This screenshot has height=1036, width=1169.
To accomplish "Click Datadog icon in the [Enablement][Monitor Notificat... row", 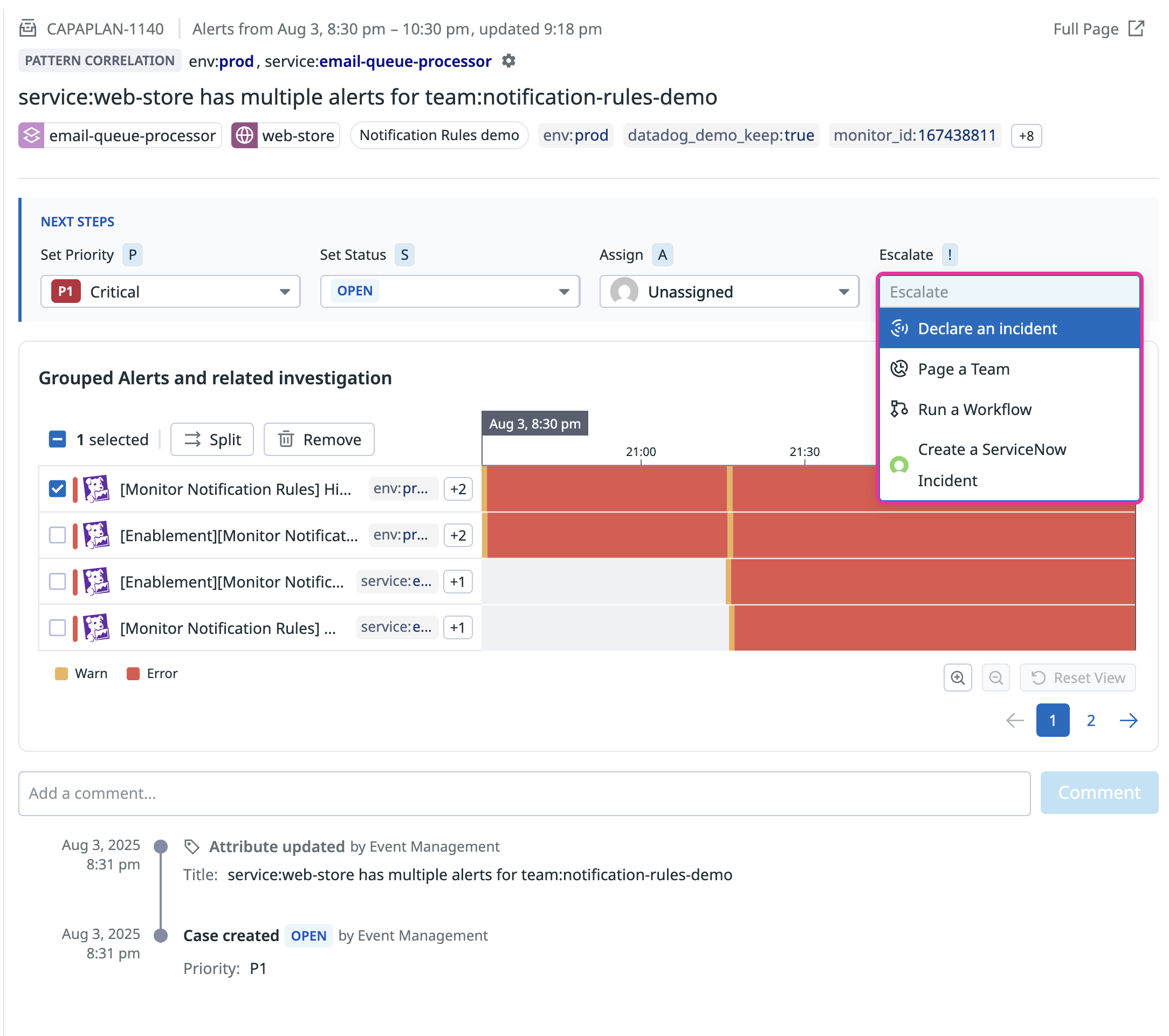I will [96, 535].
